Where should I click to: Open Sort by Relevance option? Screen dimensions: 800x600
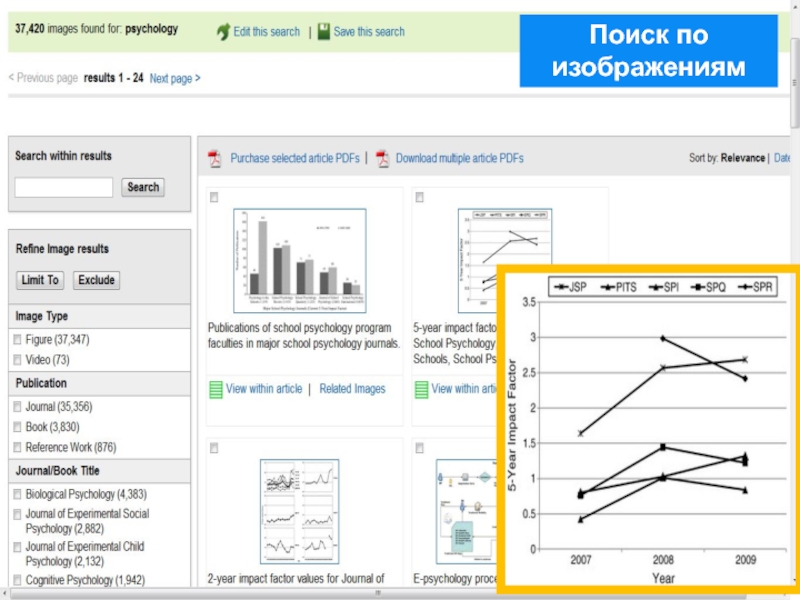click(742, 158)
